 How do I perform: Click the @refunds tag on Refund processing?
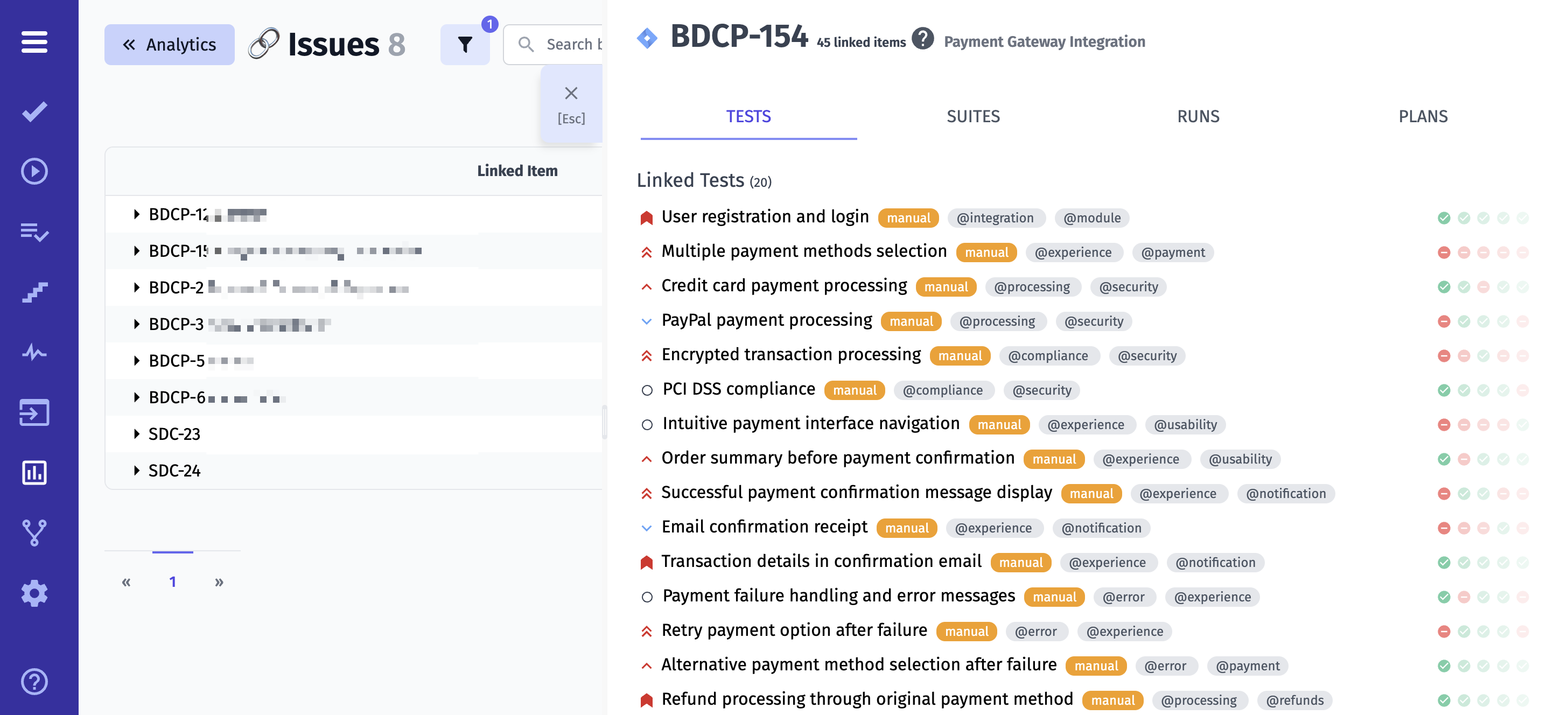pos(1294,700)
